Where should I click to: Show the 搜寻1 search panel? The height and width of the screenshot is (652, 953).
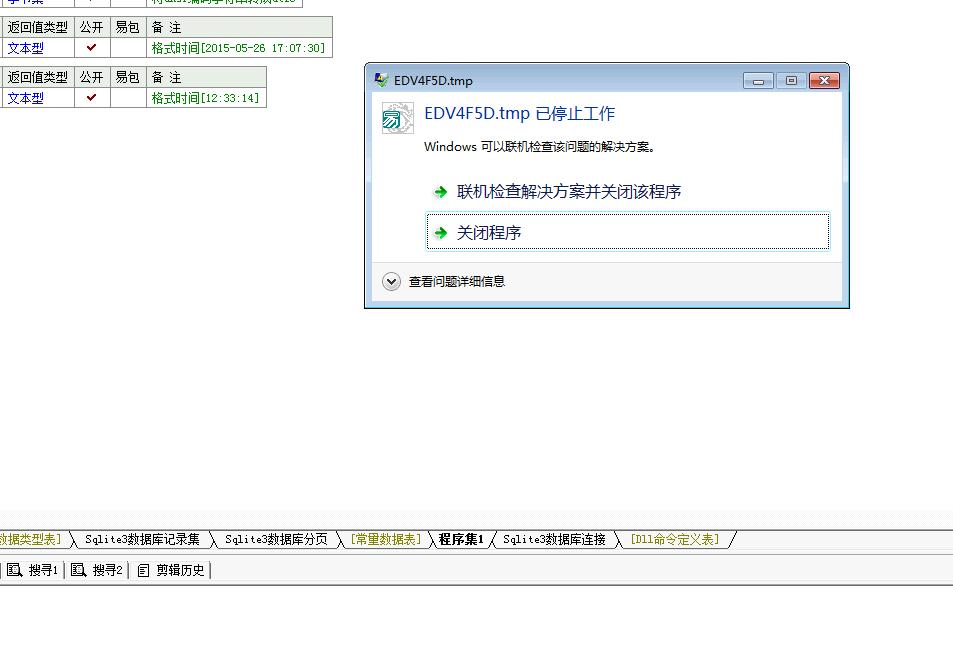pos(33,570)
